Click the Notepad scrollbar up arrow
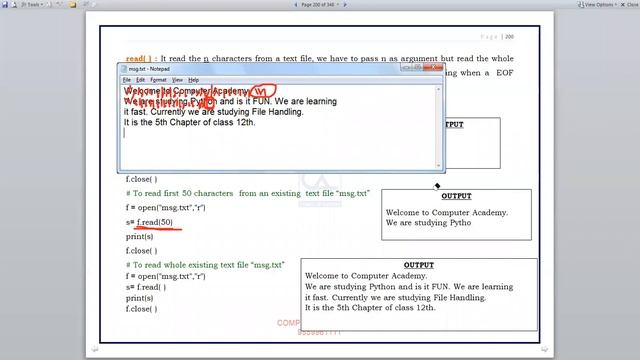The width and height of the screenshot is (640, 360). coord(439,89)
